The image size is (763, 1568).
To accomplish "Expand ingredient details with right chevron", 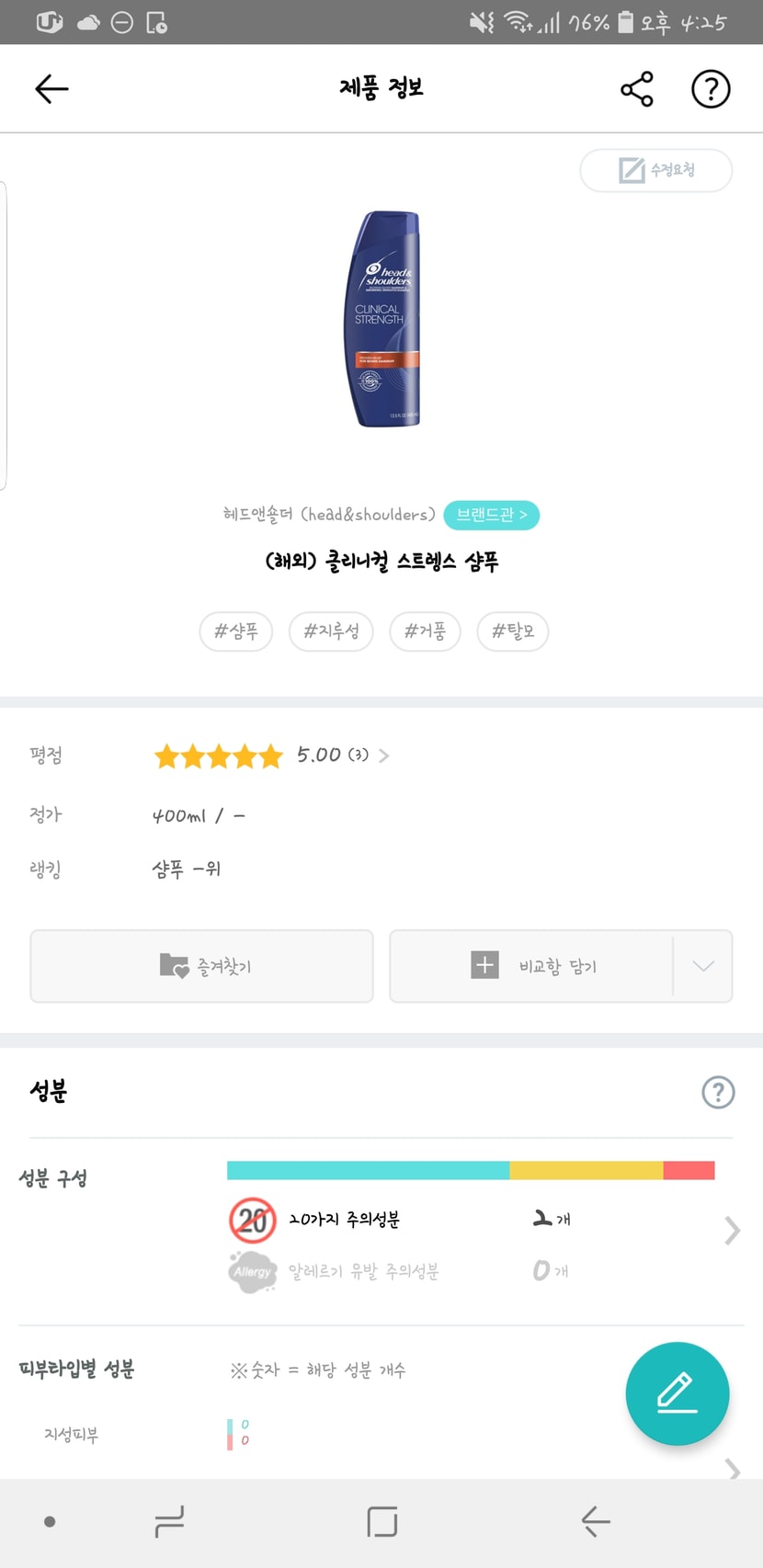I will (732, 1231).
